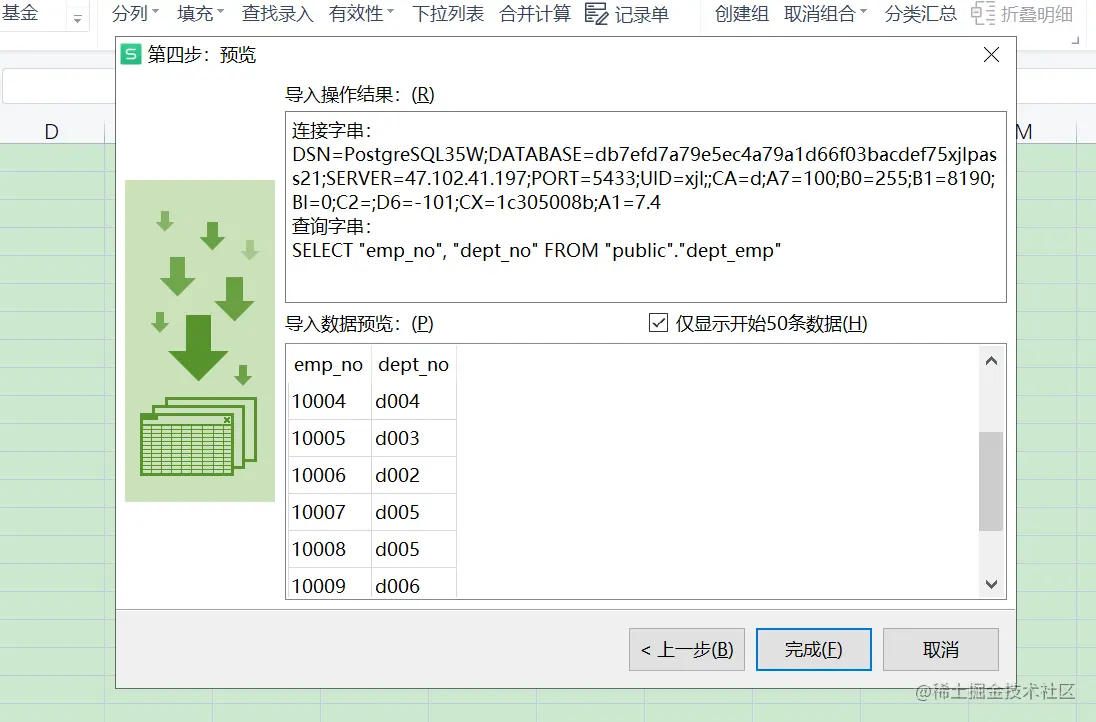The height and width of the screenshot is (722, 1096).
Task: Expand the 基金 list dropdown arrow
Action: pos(78,20)
